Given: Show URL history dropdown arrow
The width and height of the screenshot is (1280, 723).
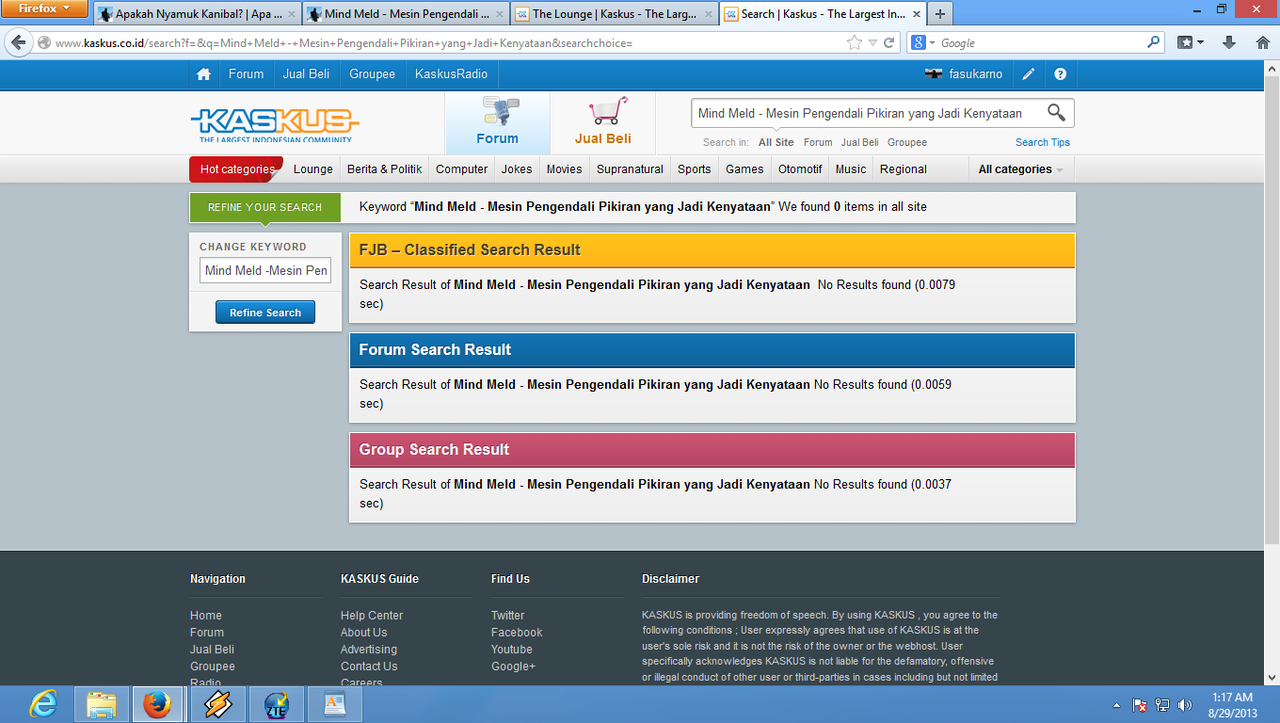Looking at the screenshot, I should coord(873,43).
